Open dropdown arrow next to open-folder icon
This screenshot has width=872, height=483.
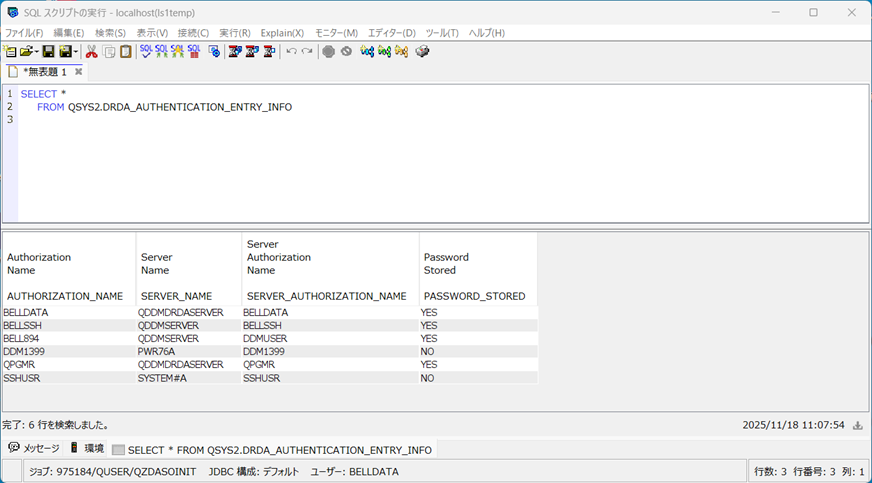click(36, 51)
